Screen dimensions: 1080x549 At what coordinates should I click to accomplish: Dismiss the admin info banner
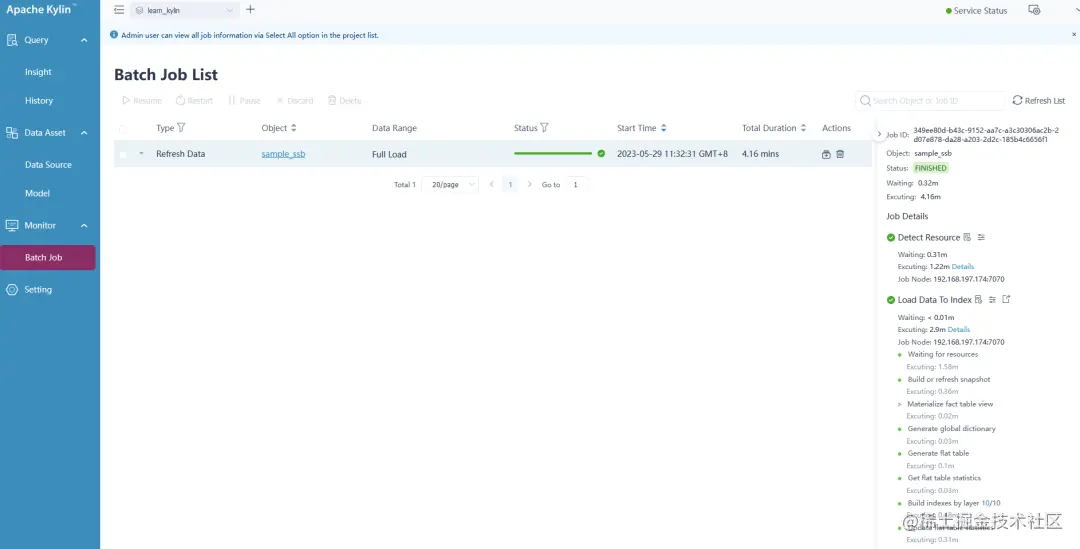pyautogui.click(x=1073, y=34)
